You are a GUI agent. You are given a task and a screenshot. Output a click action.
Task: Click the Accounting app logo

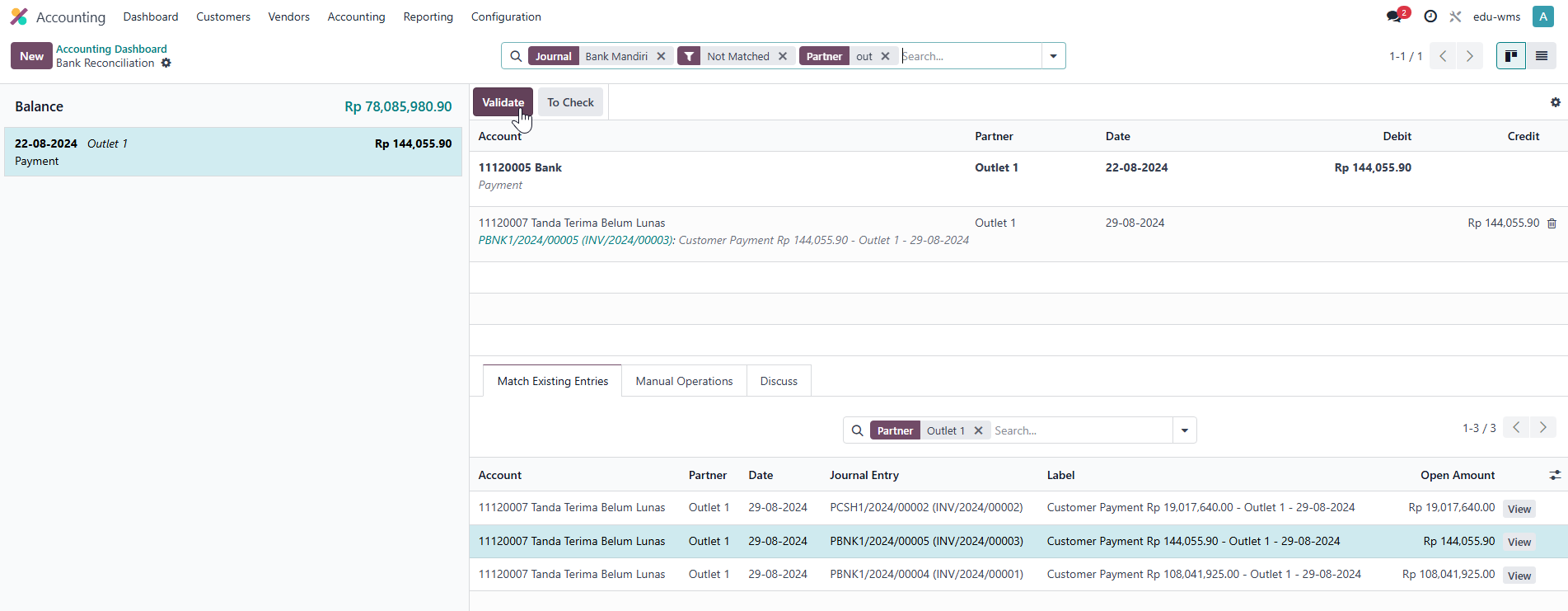point(19,16)
